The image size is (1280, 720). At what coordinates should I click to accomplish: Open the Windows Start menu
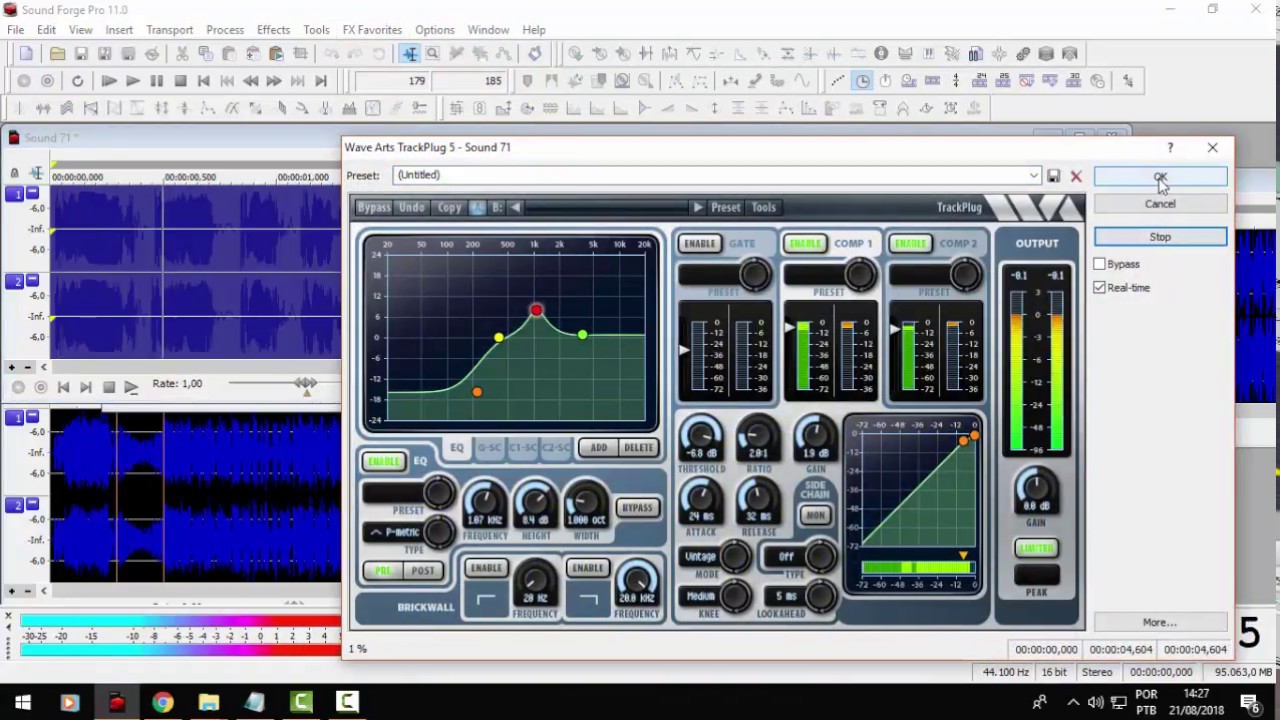(23, 702)
